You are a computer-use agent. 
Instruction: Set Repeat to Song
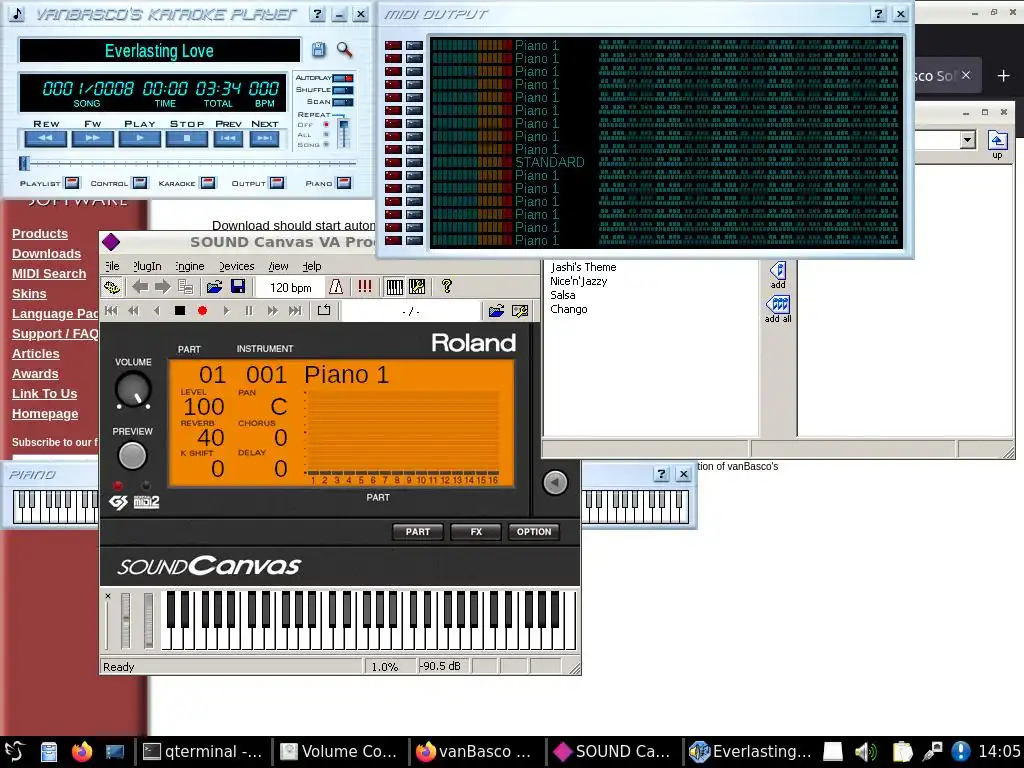pos(326,144)
